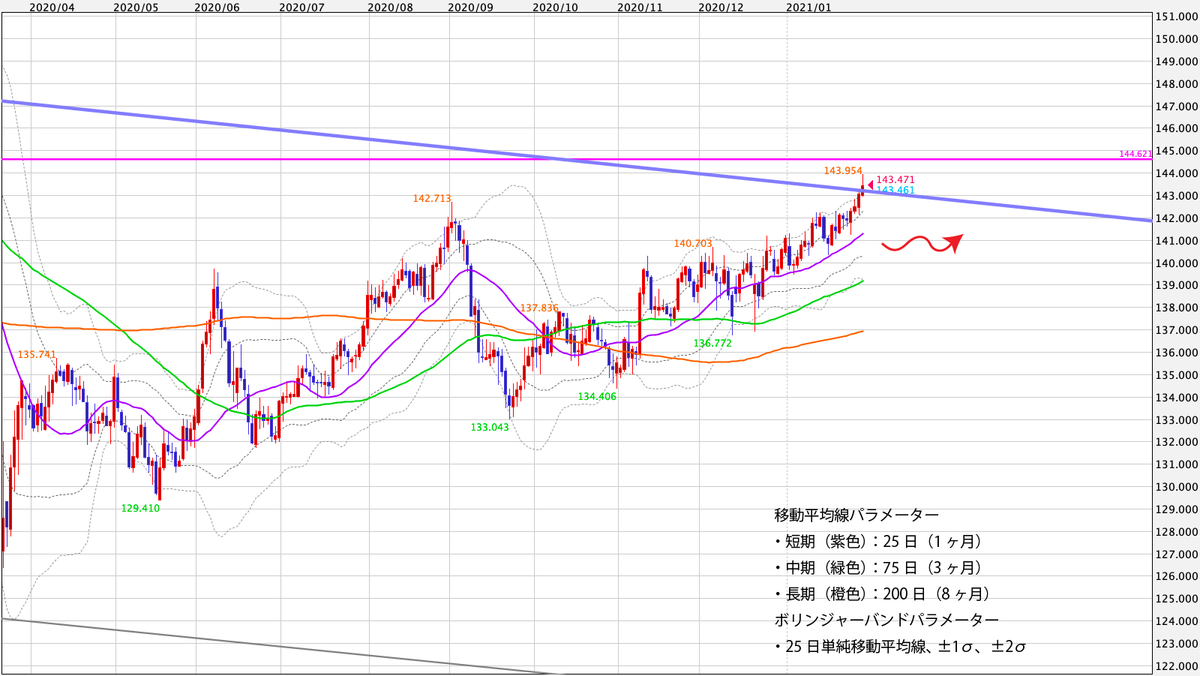Click the 2020/08 date label

coord(390,7)
